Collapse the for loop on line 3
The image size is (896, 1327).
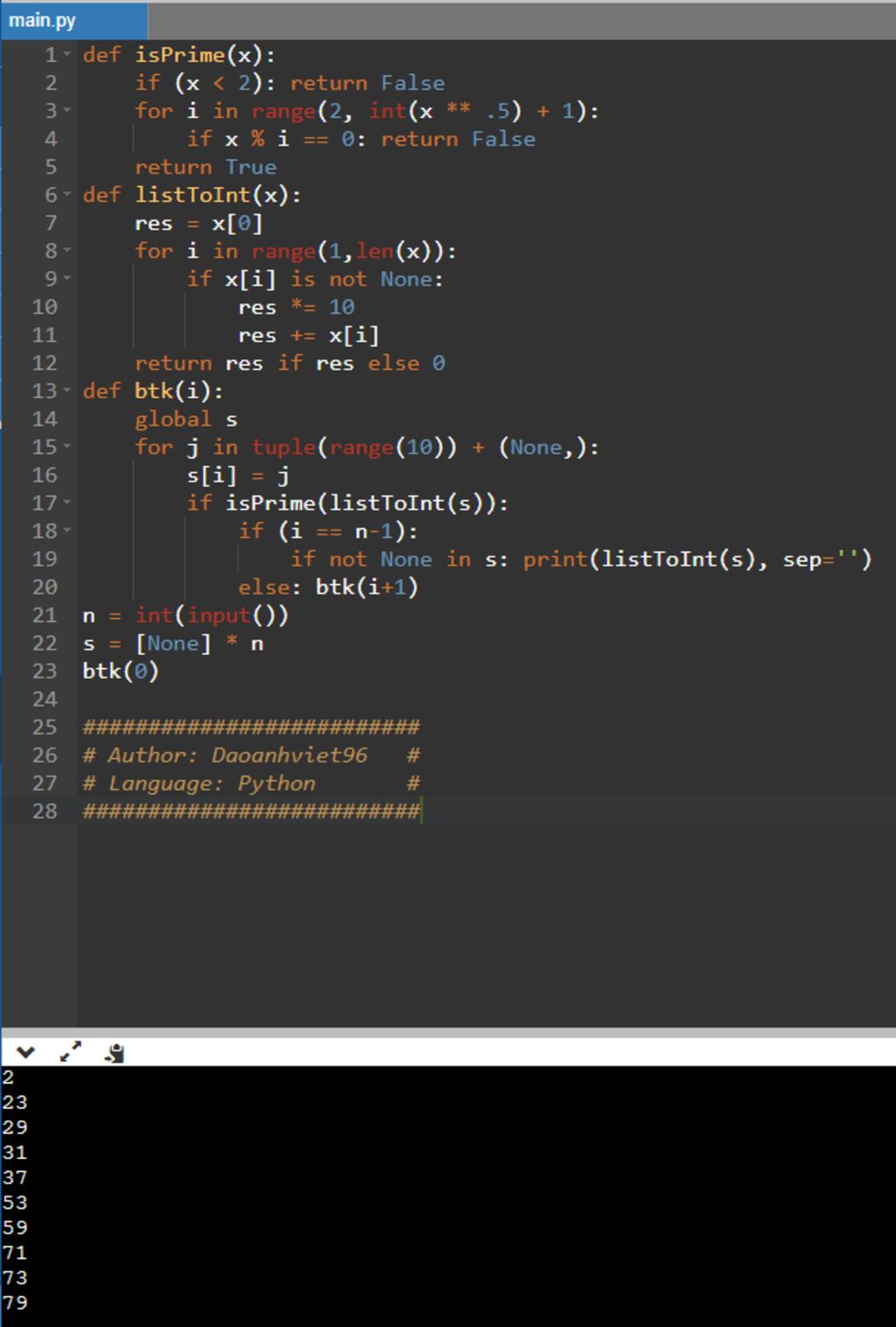point(67,111)
